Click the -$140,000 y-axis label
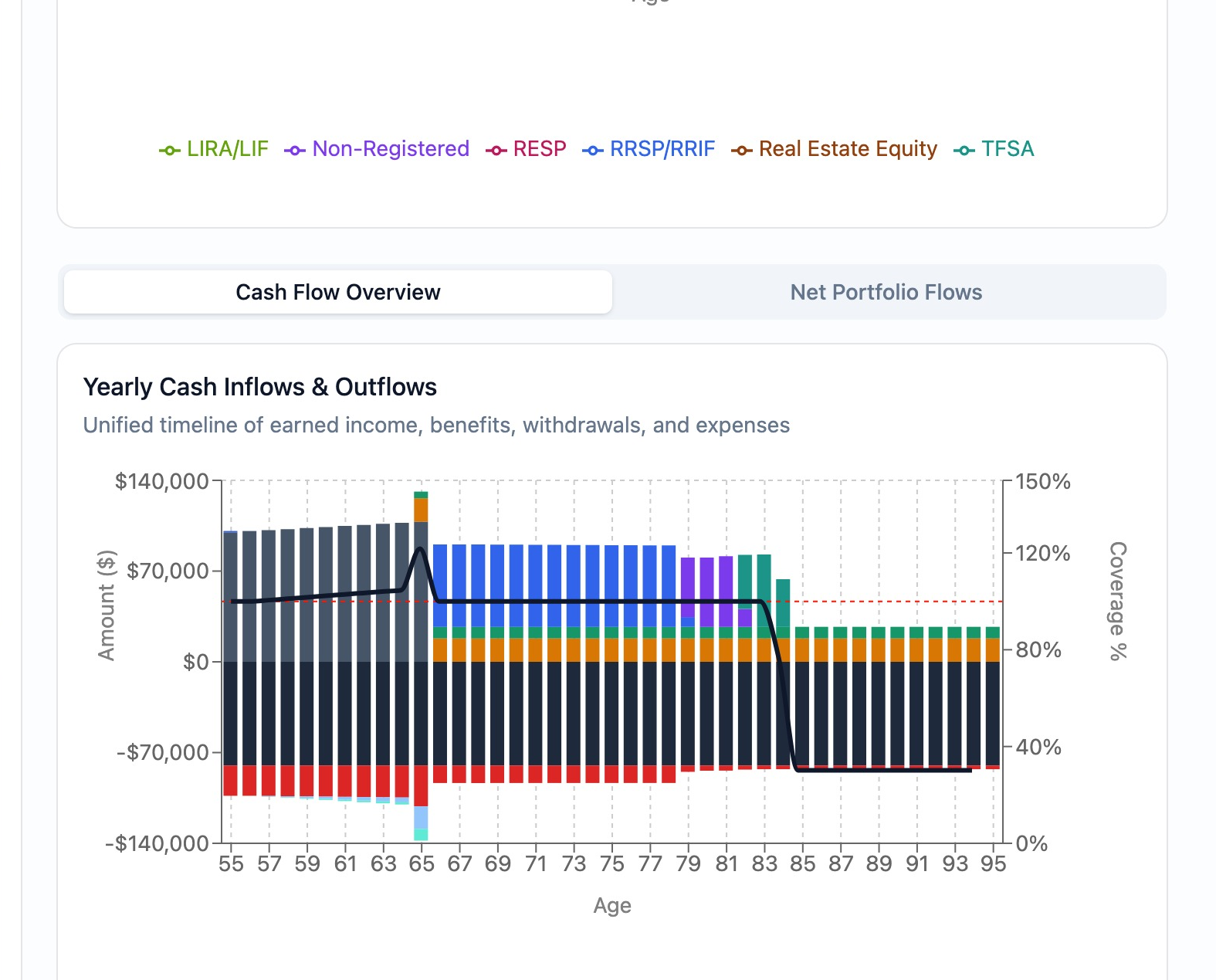The image size is (1216, 980). click(158, 843)
